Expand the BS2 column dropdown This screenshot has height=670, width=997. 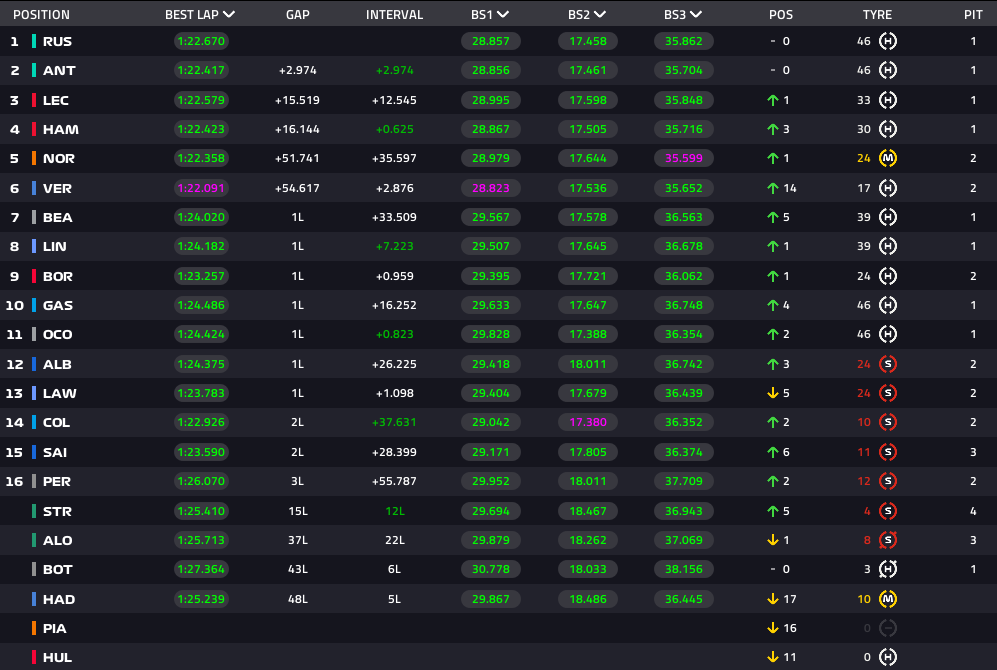tap(599, 15)
